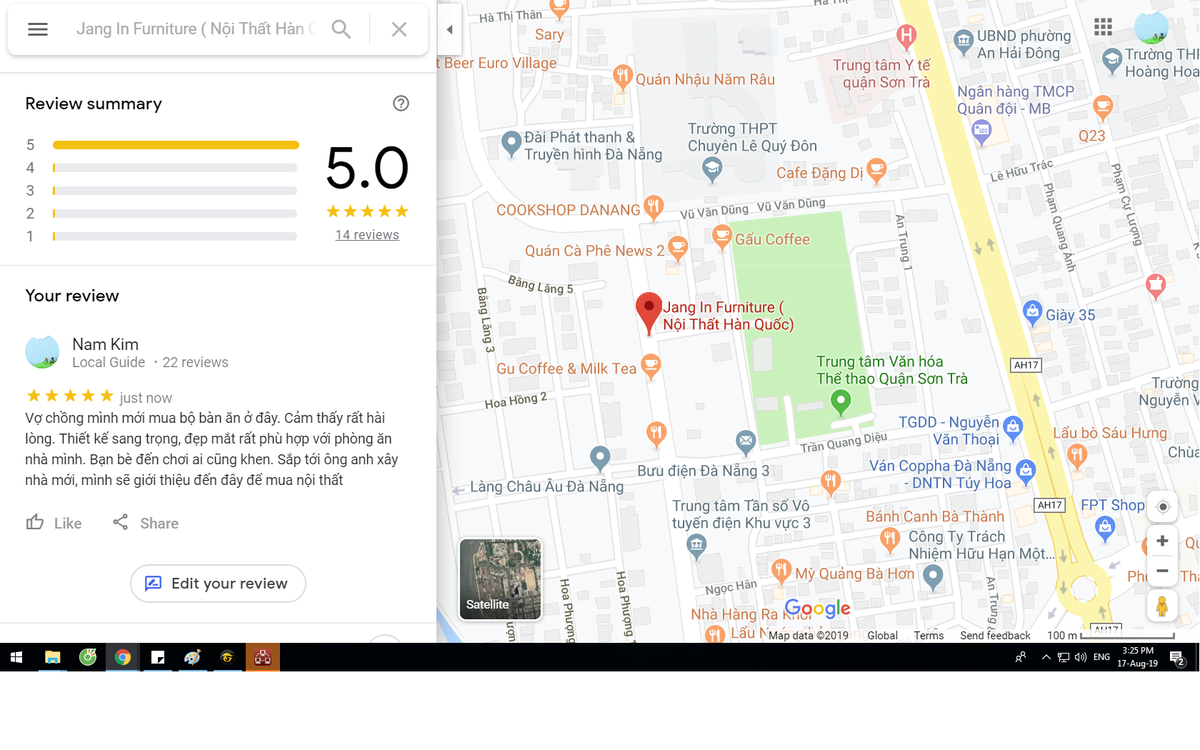The width and height of the screenshot is (1200, 750).
Task: Click show your location button
Action: (x=1162, y=507)
